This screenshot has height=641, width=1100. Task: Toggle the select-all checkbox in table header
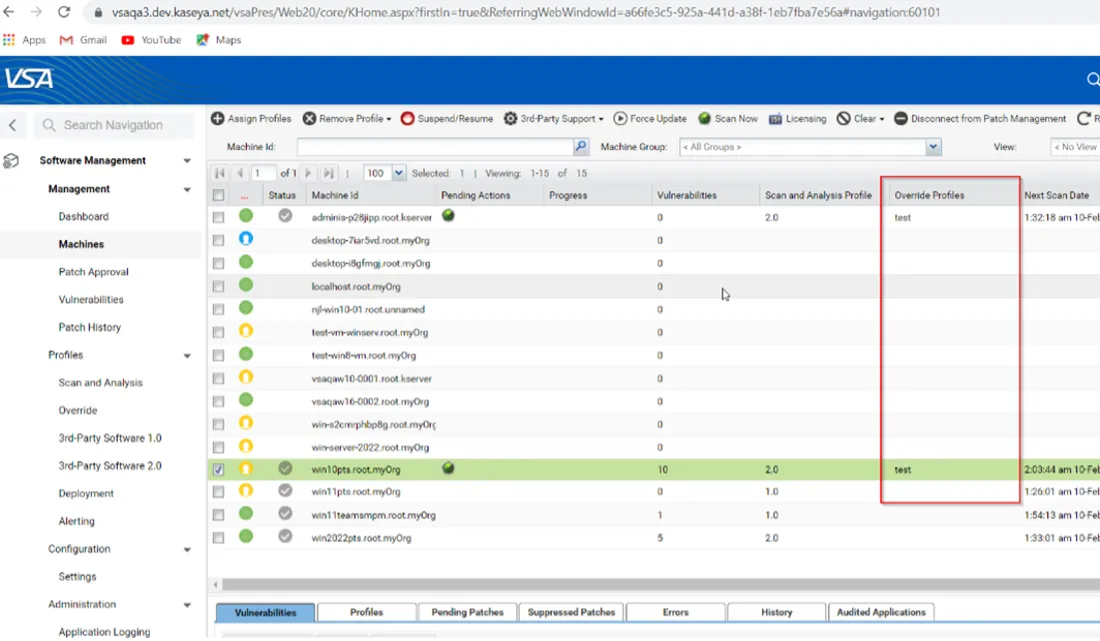pyautogui.click(x=219, y=195)
